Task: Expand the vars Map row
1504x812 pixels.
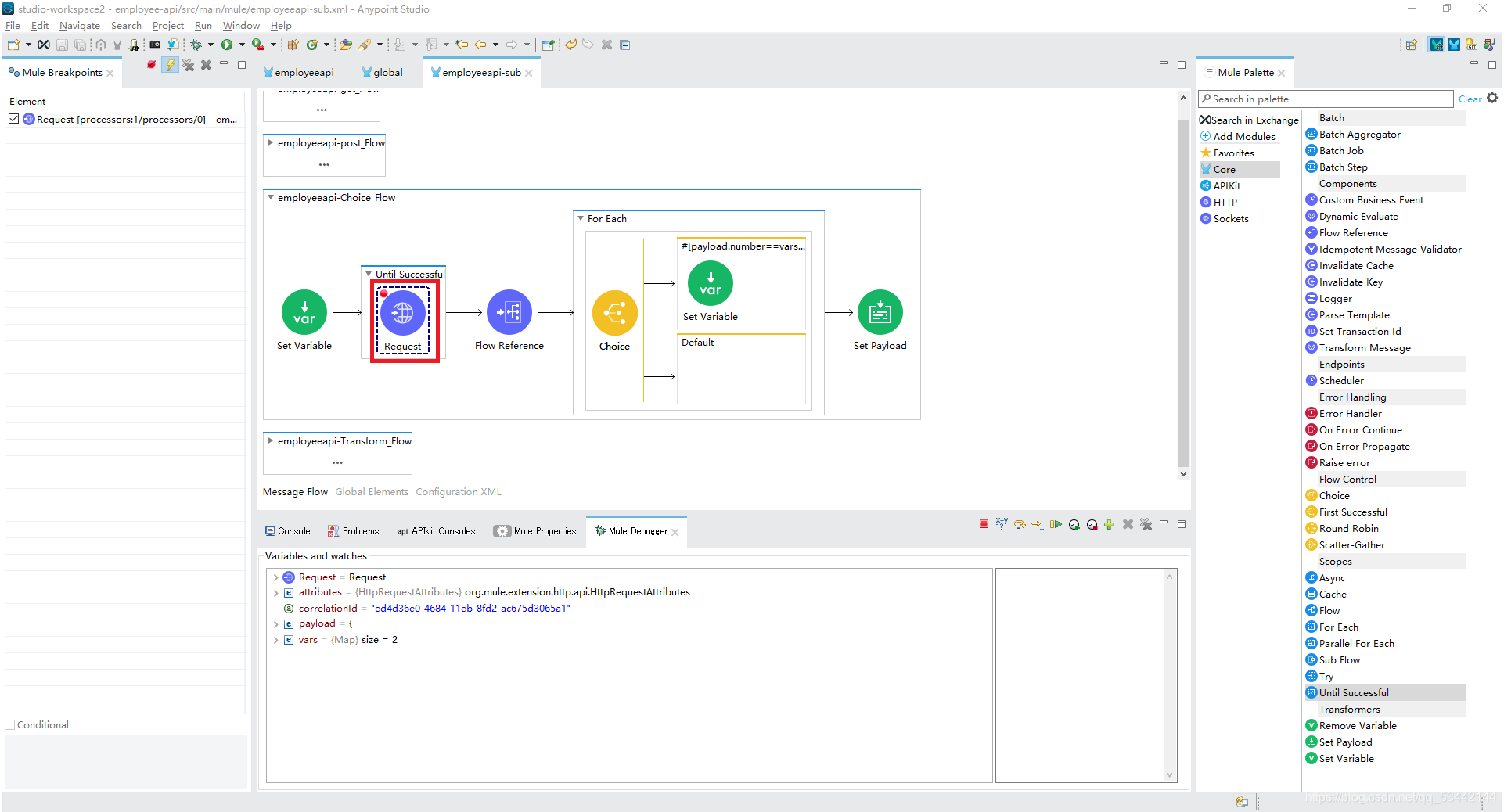Action: coord(276,640)
